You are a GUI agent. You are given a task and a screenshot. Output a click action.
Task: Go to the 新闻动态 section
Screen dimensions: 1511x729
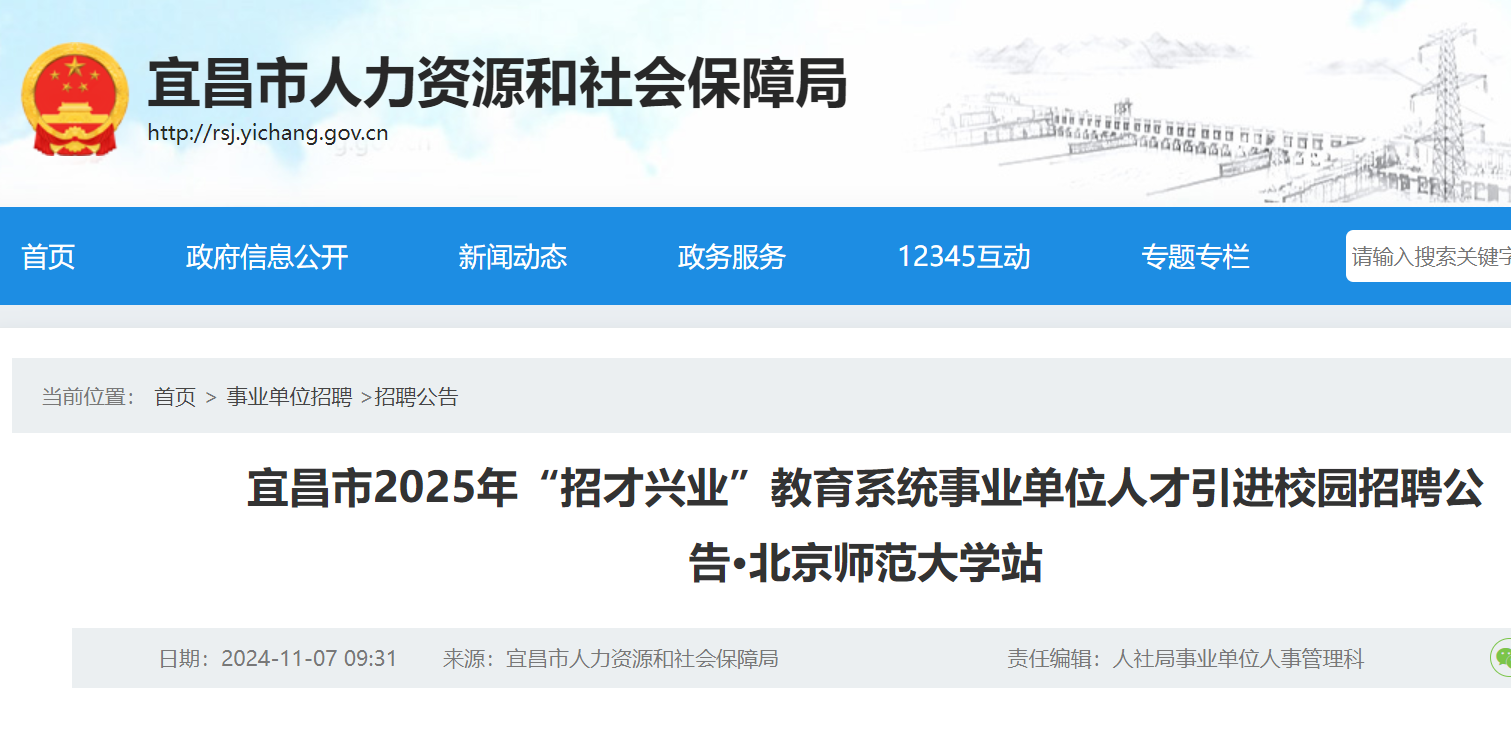pyautogui.click(x=512, y=257)
